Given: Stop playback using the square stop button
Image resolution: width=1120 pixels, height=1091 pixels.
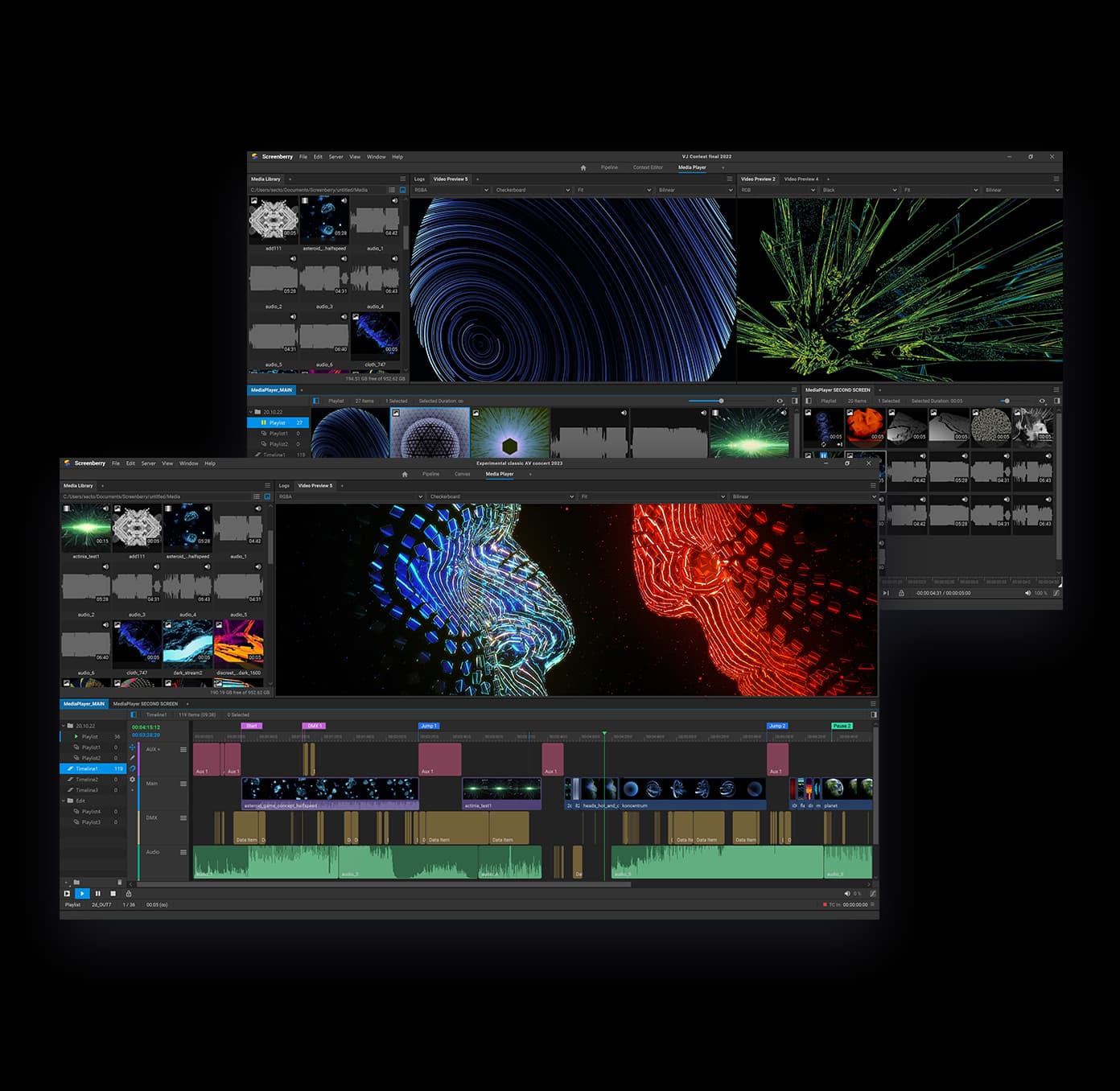Looking at the screenshot, I should coord(113,893).
